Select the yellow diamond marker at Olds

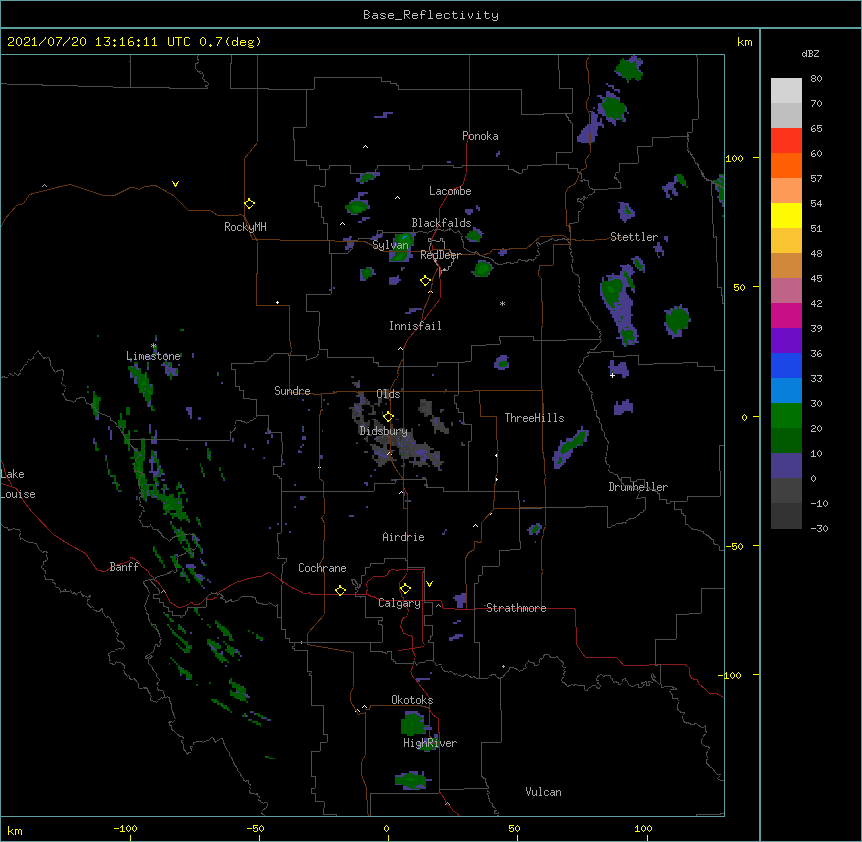pos(388,417)
